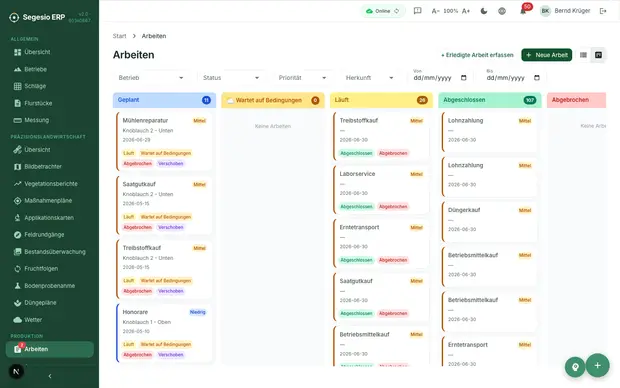Viewport: 620px width, 388px height.
Task: Click the Geplant column header
Action: pos(164,100)
